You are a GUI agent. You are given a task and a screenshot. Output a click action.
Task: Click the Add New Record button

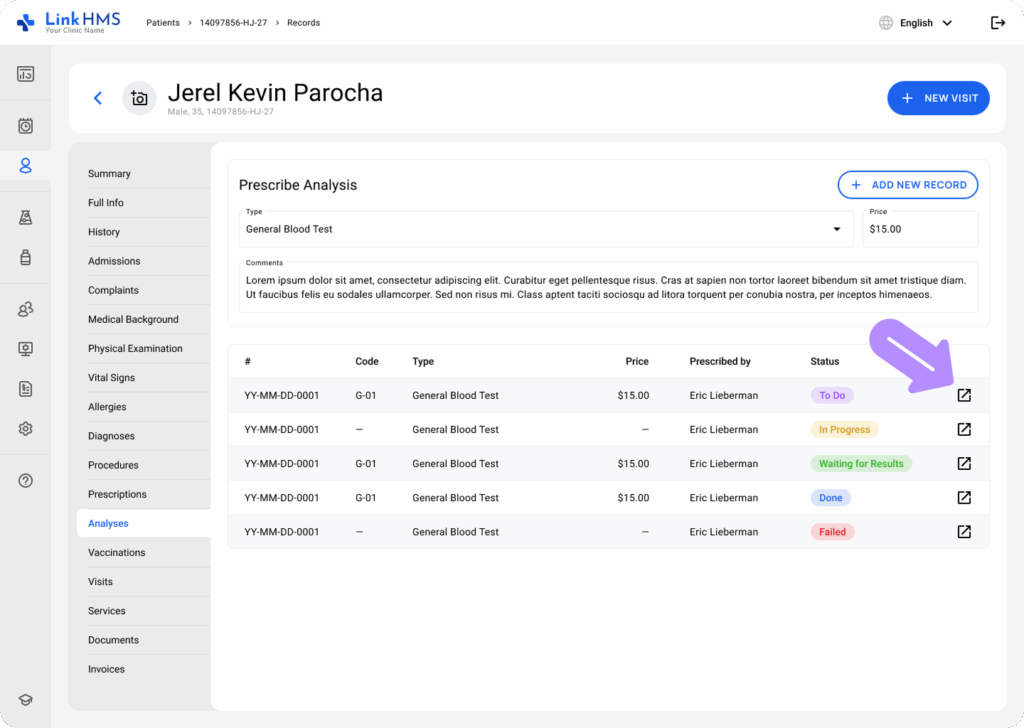(908, 185)
